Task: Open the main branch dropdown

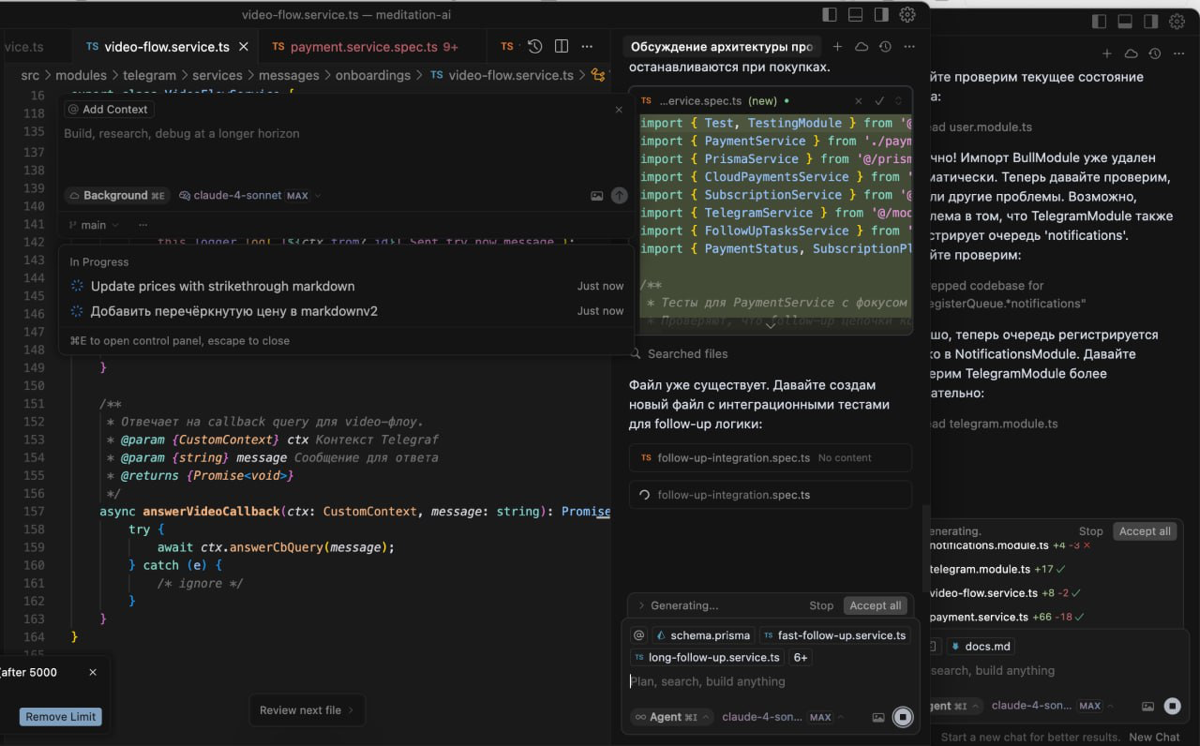Action: (94, 225)
